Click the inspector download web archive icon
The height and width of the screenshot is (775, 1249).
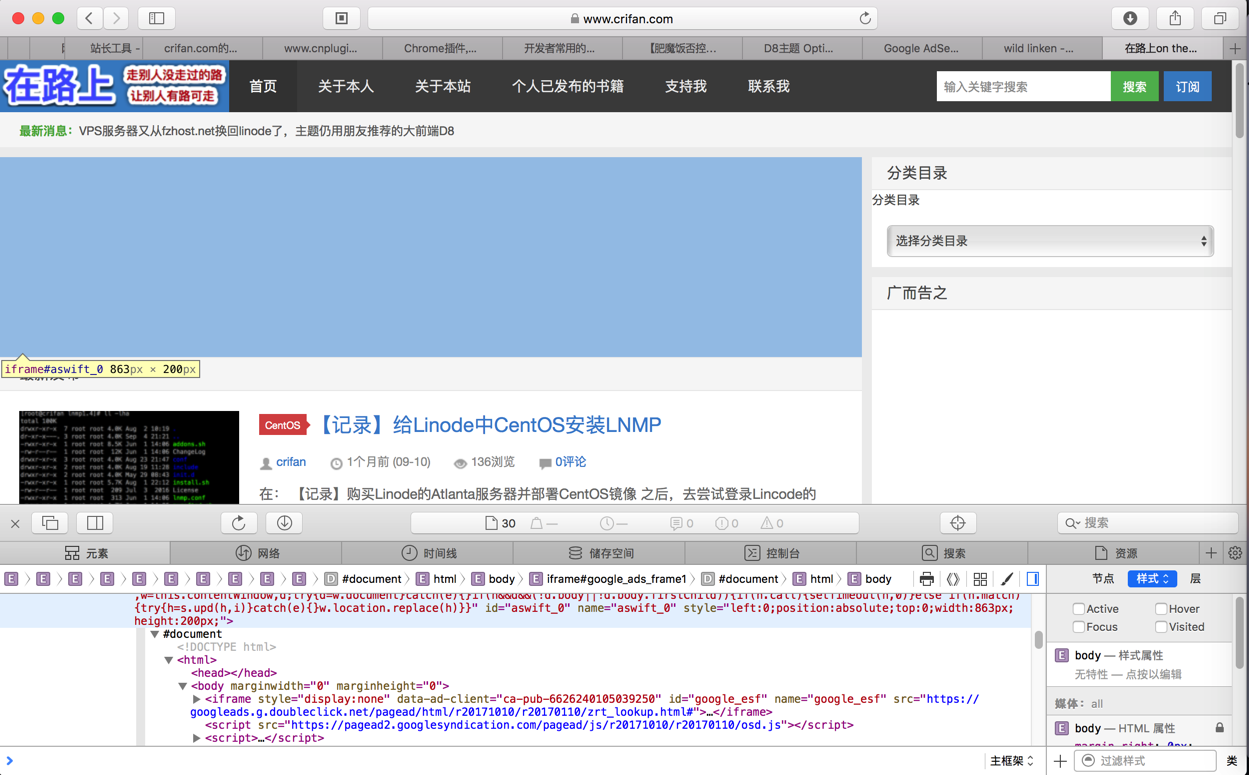(284, 523)
